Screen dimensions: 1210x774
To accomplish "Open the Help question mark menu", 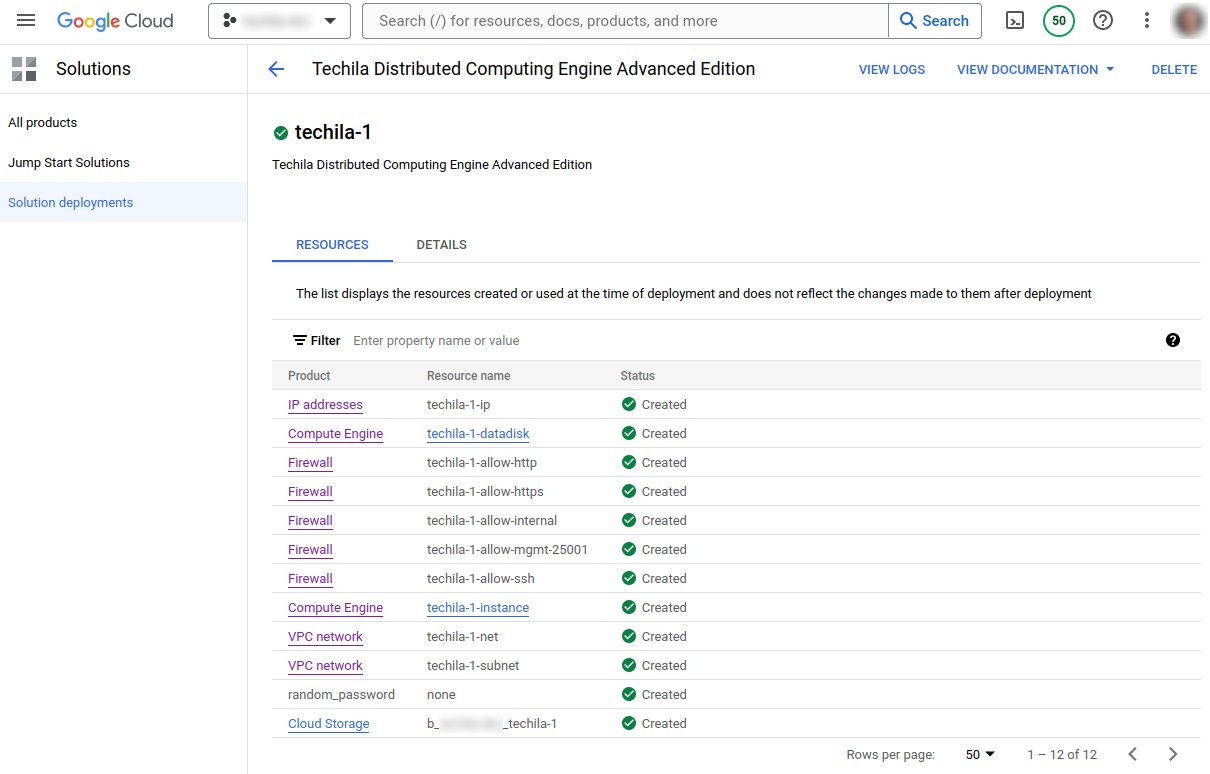I will point(1103,21).
